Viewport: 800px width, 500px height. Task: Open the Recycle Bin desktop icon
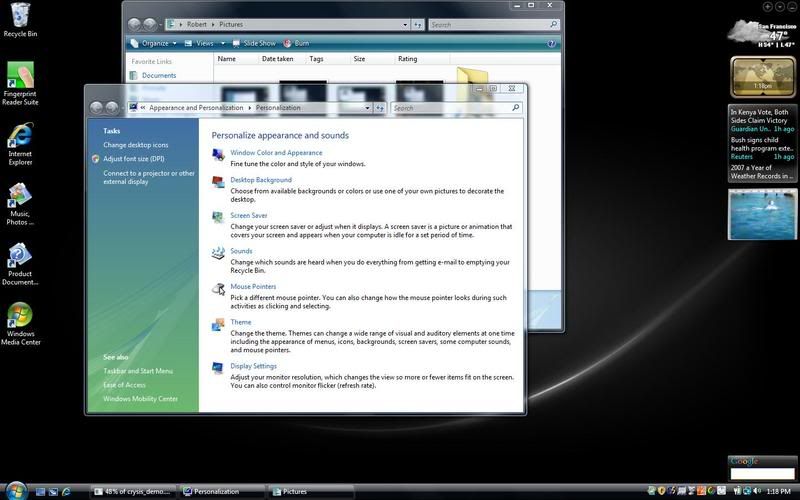point(20,19)
